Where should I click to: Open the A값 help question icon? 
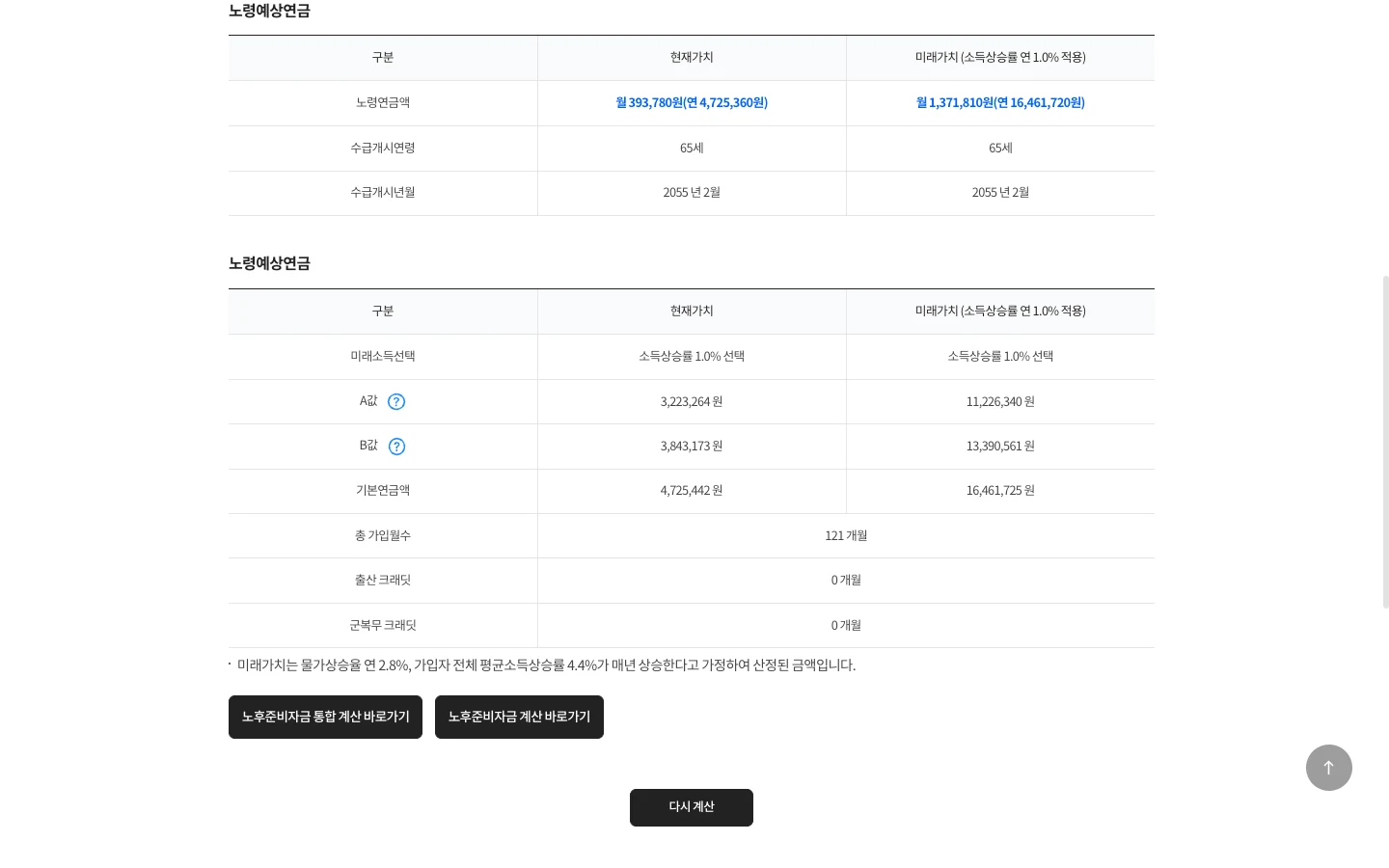[x=396, y=402]
